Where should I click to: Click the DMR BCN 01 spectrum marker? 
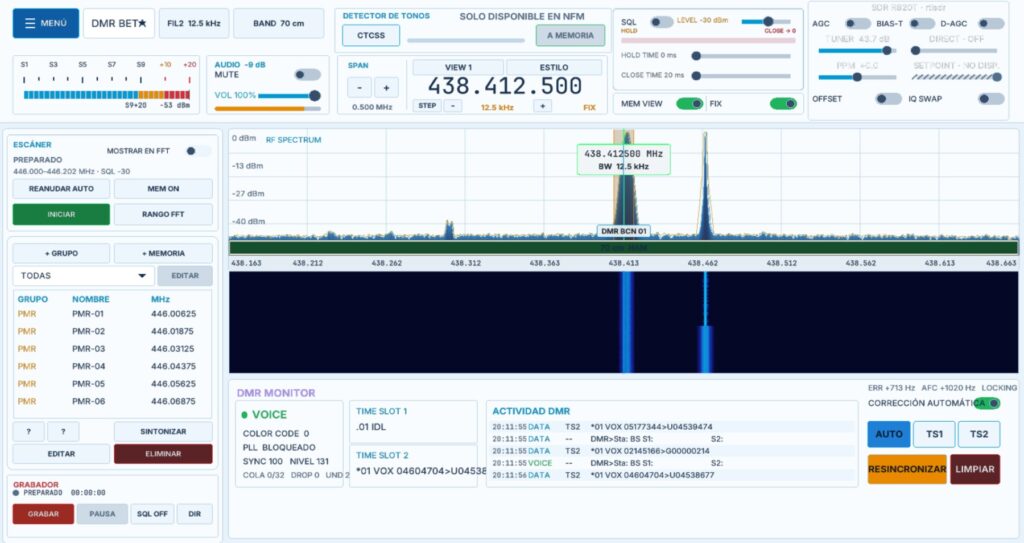click(x=624, y=231)
